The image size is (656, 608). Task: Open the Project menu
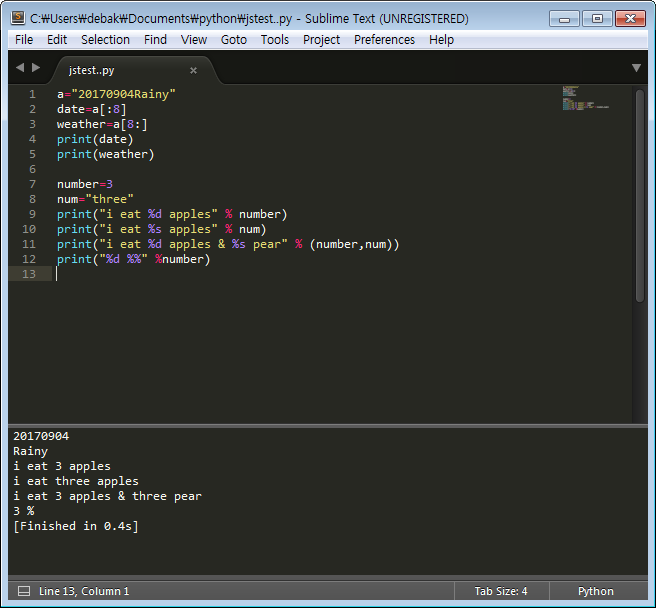(x=321, y=40)
